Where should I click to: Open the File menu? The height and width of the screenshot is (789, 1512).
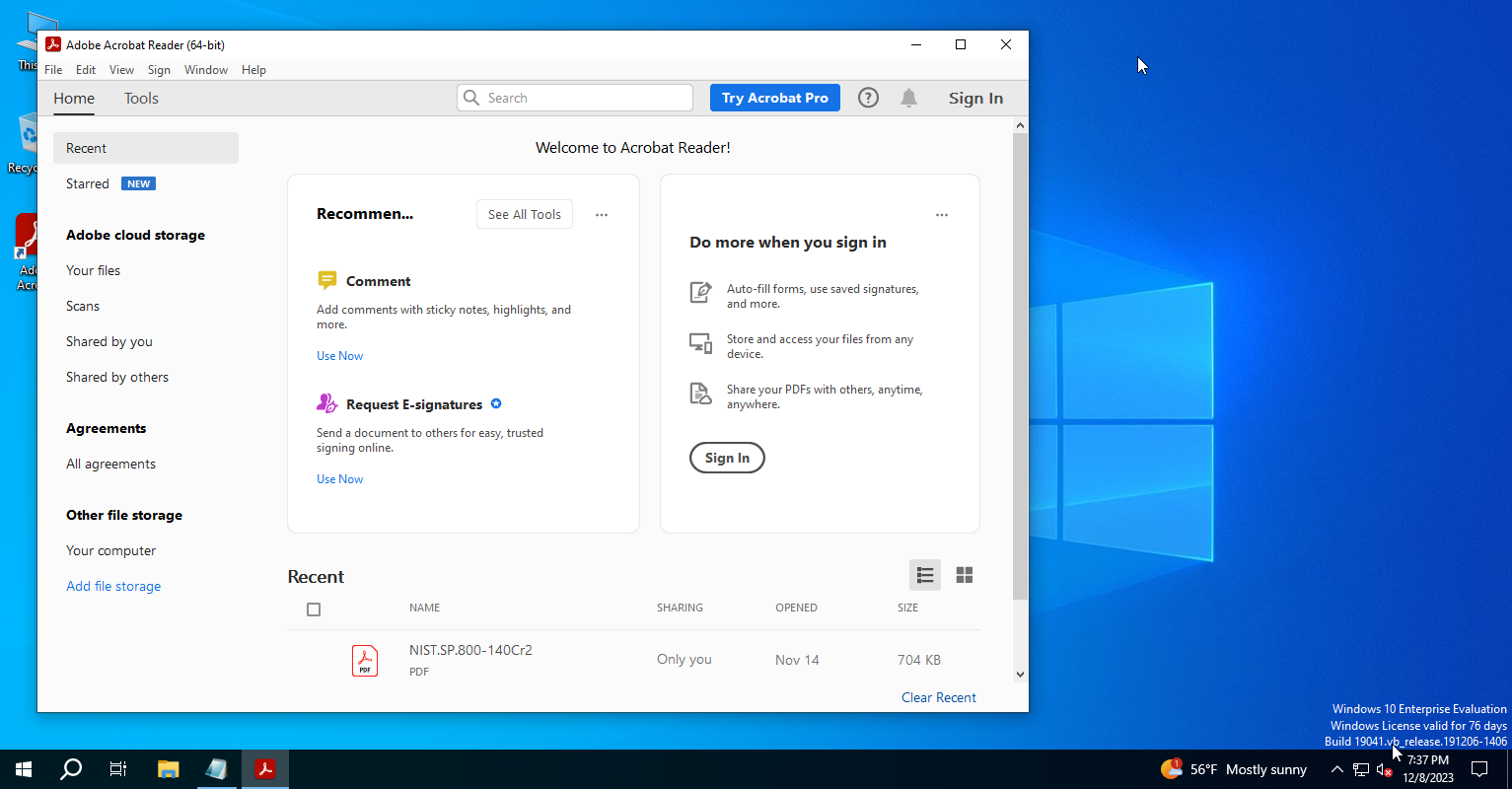pyautogui.click(x=53, y=70)
